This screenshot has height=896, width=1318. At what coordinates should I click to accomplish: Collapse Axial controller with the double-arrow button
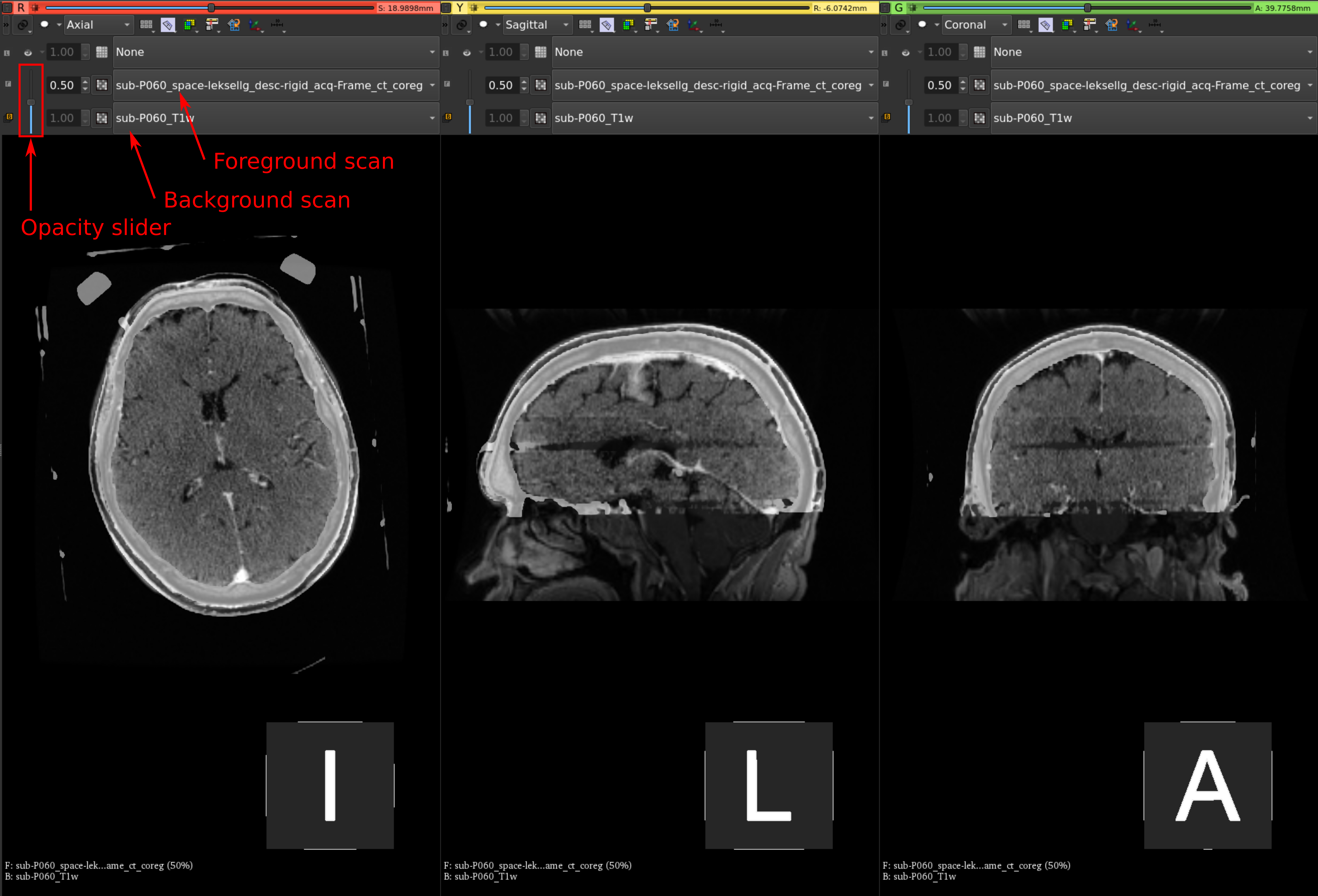[6, 25]
